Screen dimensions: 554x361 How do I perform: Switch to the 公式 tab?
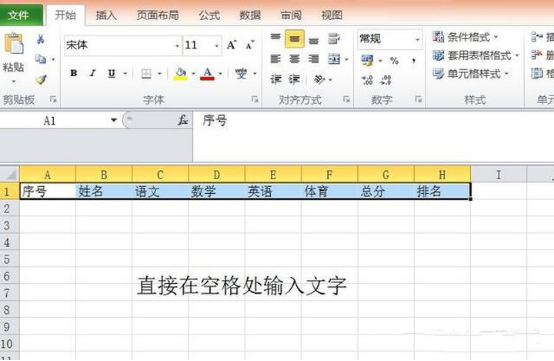pos(209,15)
